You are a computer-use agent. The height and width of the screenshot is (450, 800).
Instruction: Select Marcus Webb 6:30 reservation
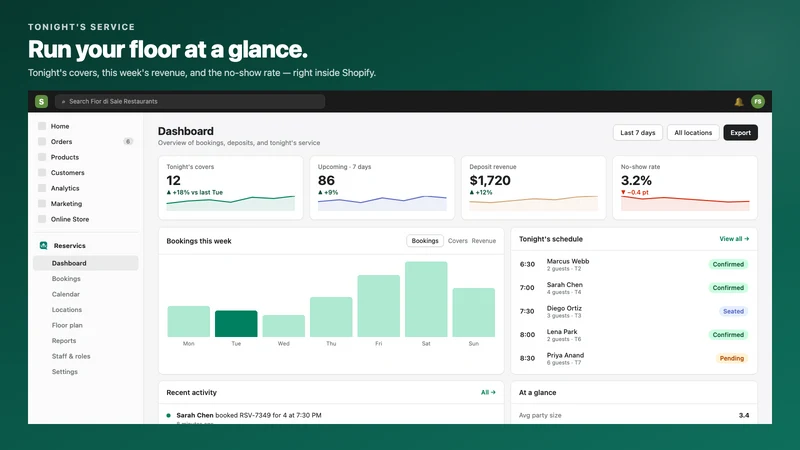pos(634,264)
